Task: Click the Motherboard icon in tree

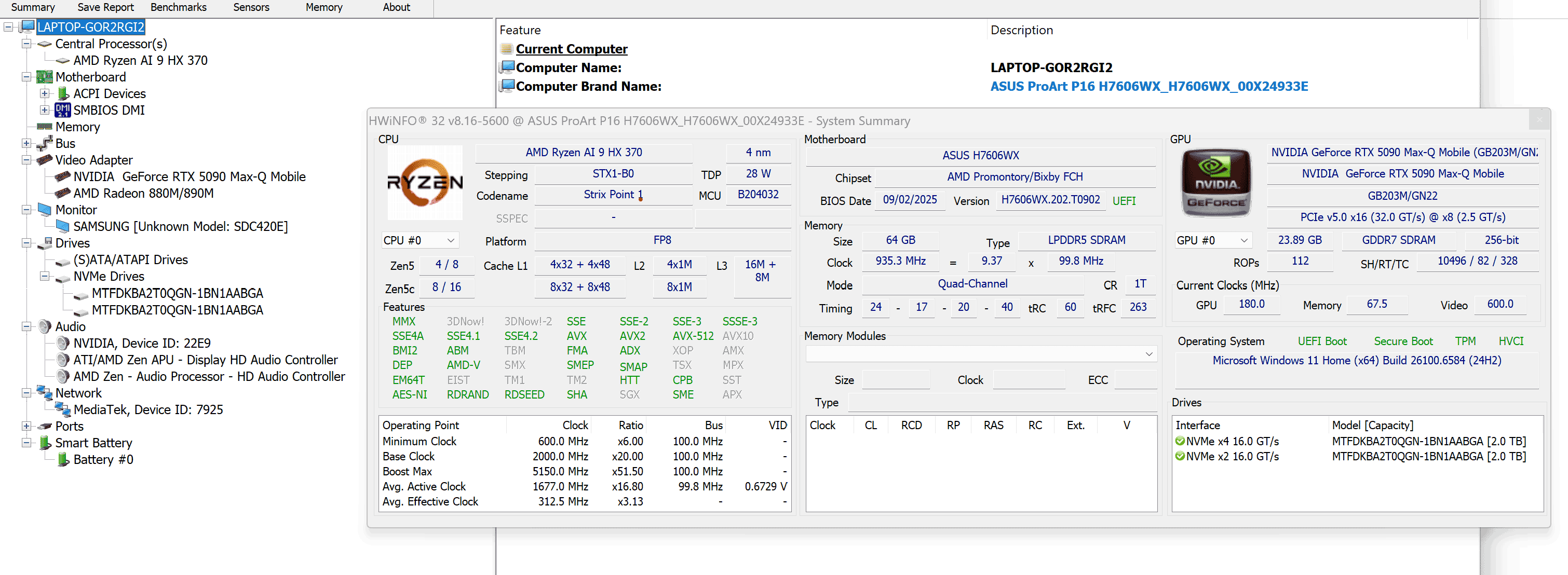Action: click(x=45, y=77)
